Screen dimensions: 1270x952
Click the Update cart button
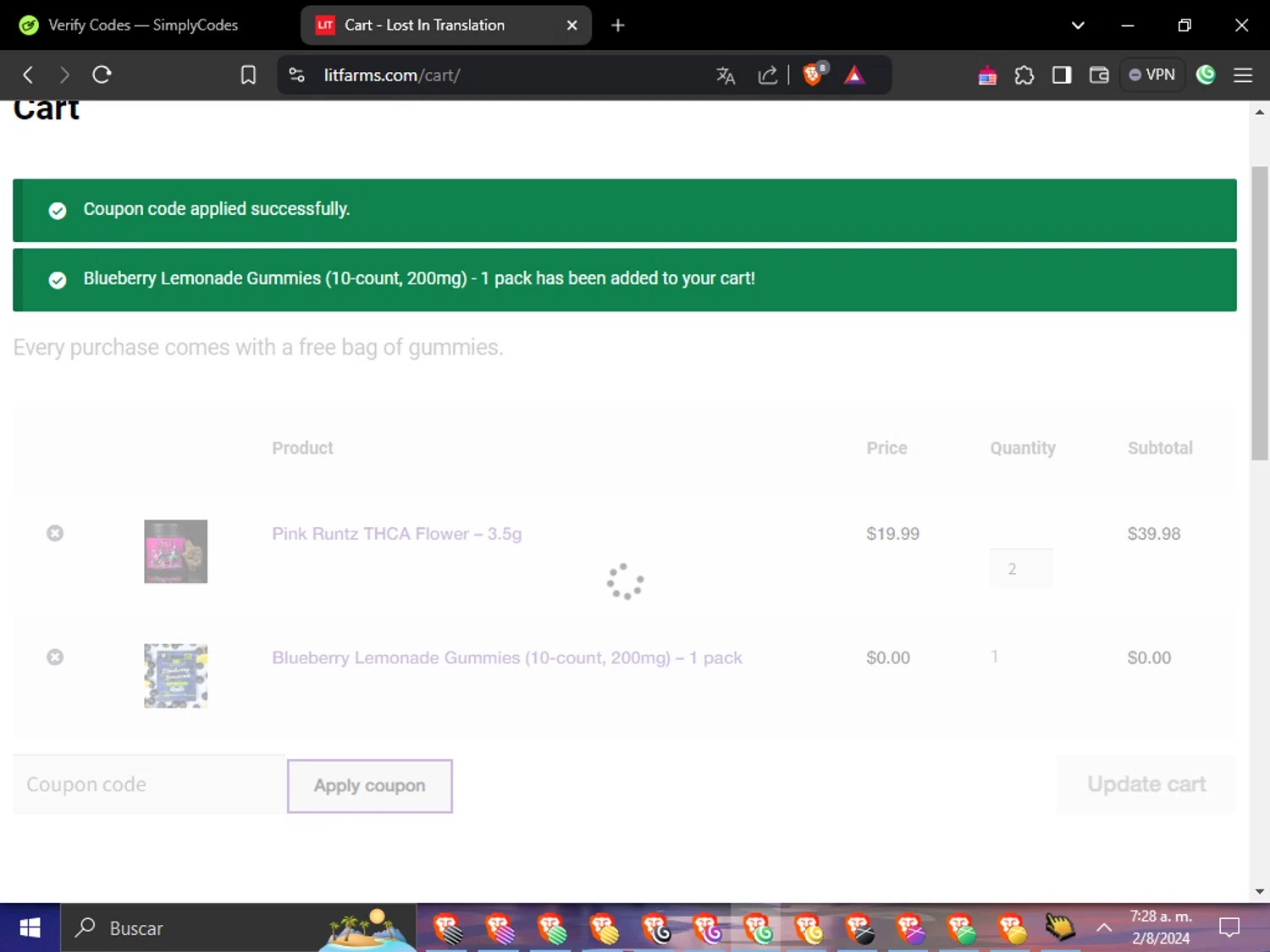pyautogui.click(x=1146, y=784)
